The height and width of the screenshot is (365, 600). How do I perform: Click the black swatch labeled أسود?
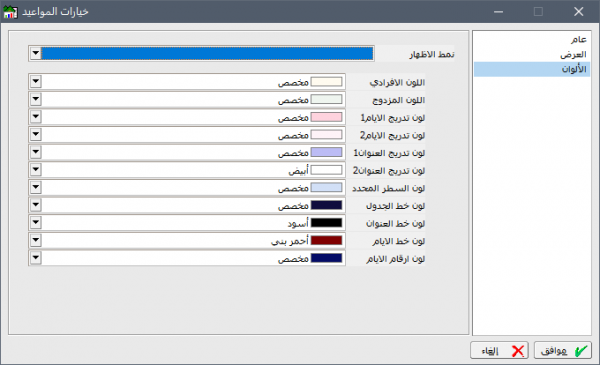click(326, 223)
